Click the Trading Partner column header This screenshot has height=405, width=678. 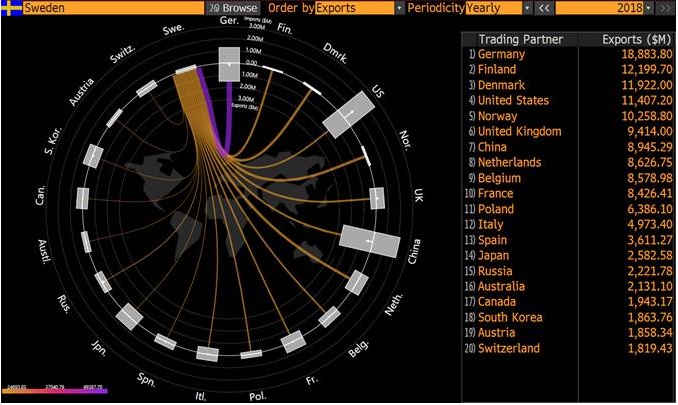point(520,39)
